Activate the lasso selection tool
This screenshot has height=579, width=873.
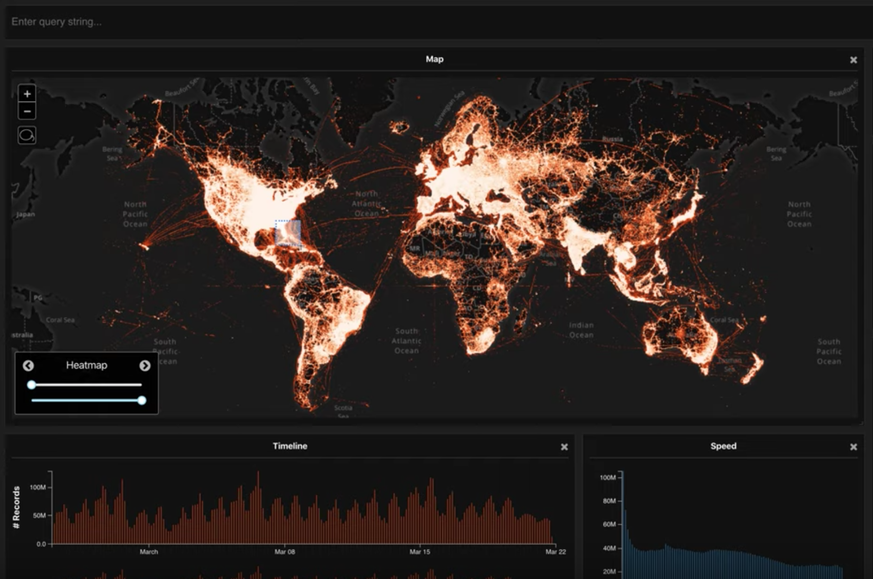27,134
